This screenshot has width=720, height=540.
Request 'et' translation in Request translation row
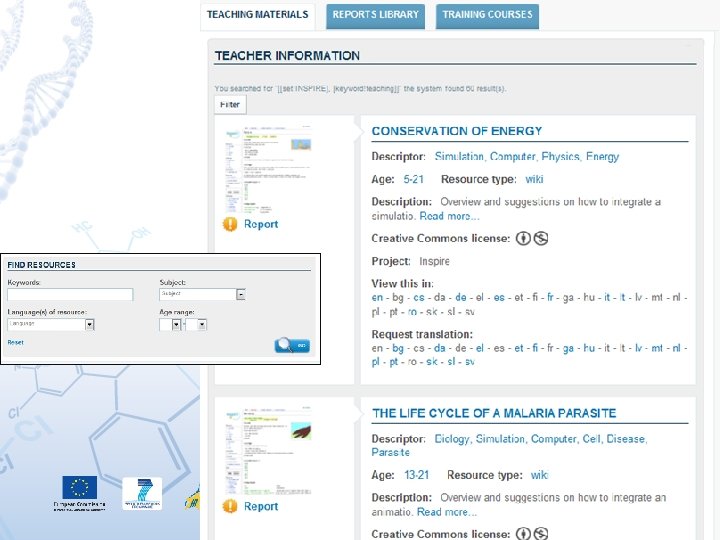pos(519,348)
